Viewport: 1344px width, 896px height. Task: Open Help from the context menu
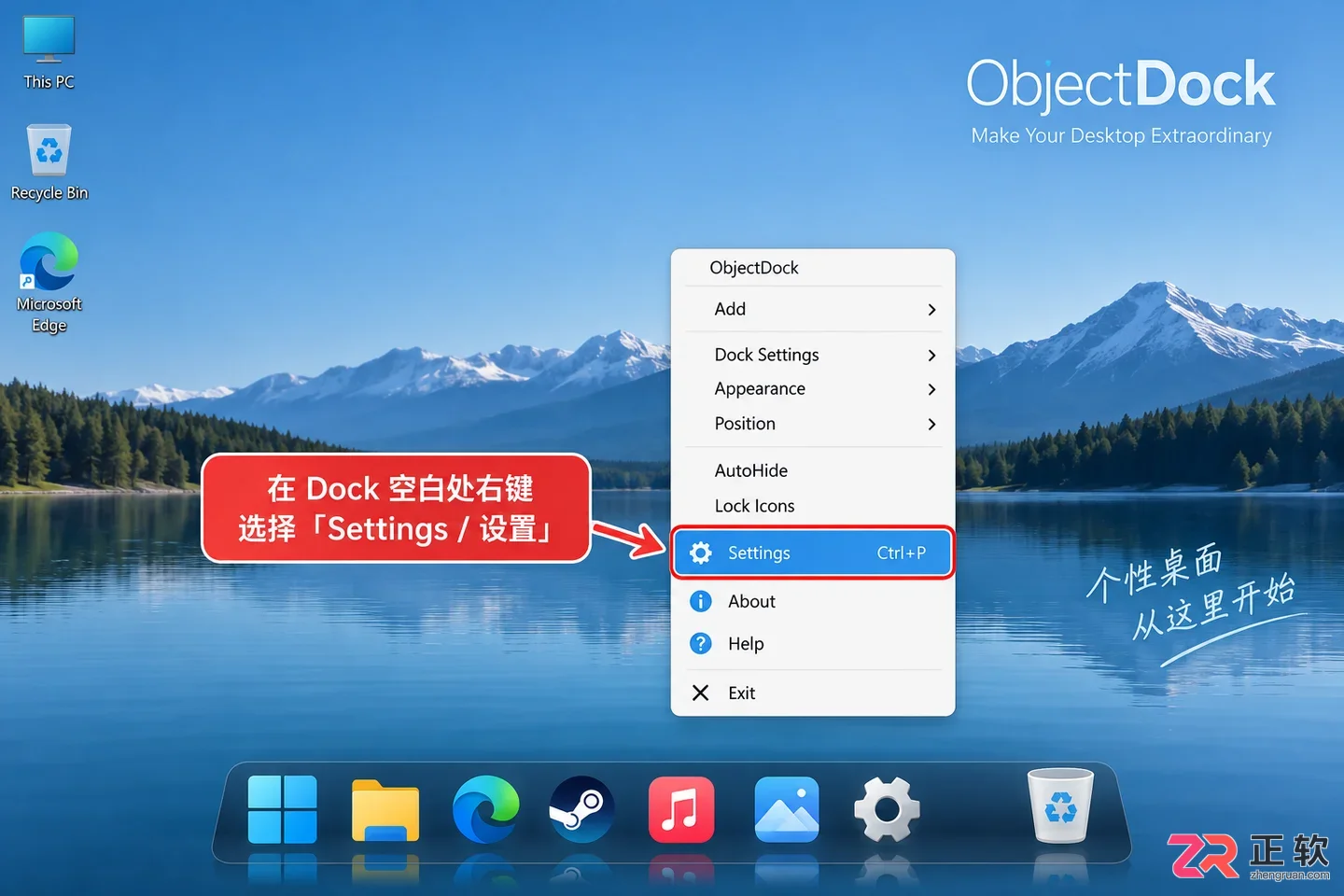(813, 643)
